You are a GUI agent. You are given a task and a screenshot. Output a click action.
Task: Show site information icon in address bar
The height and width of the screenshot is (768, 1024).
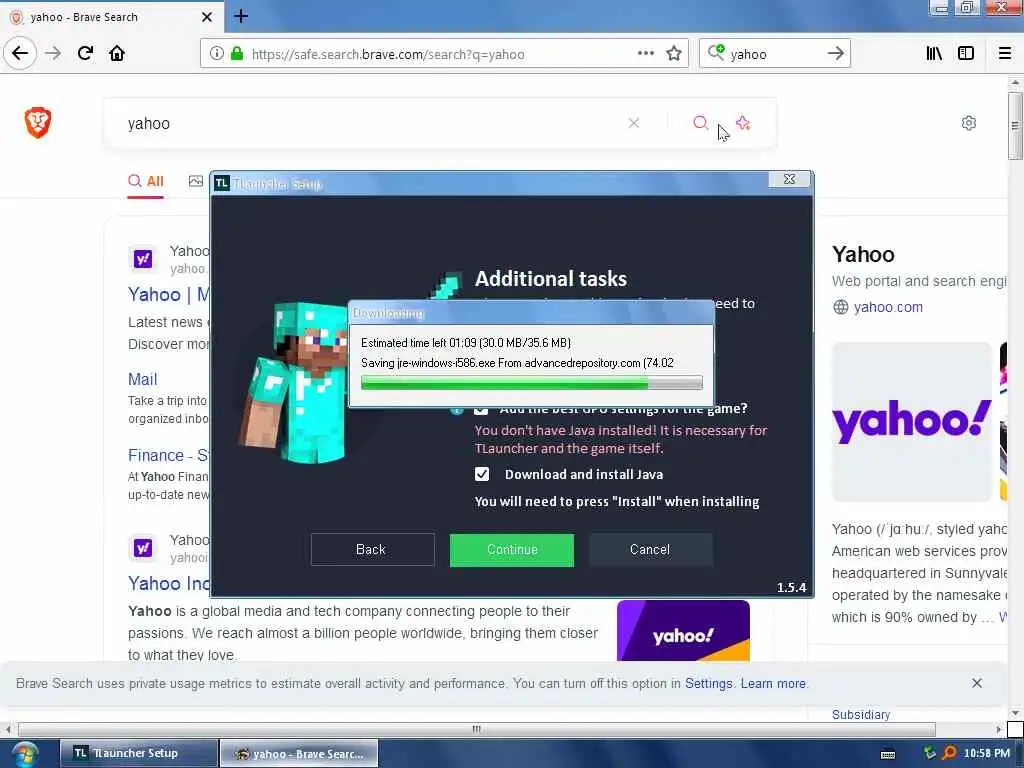click(x=216, y=54)
